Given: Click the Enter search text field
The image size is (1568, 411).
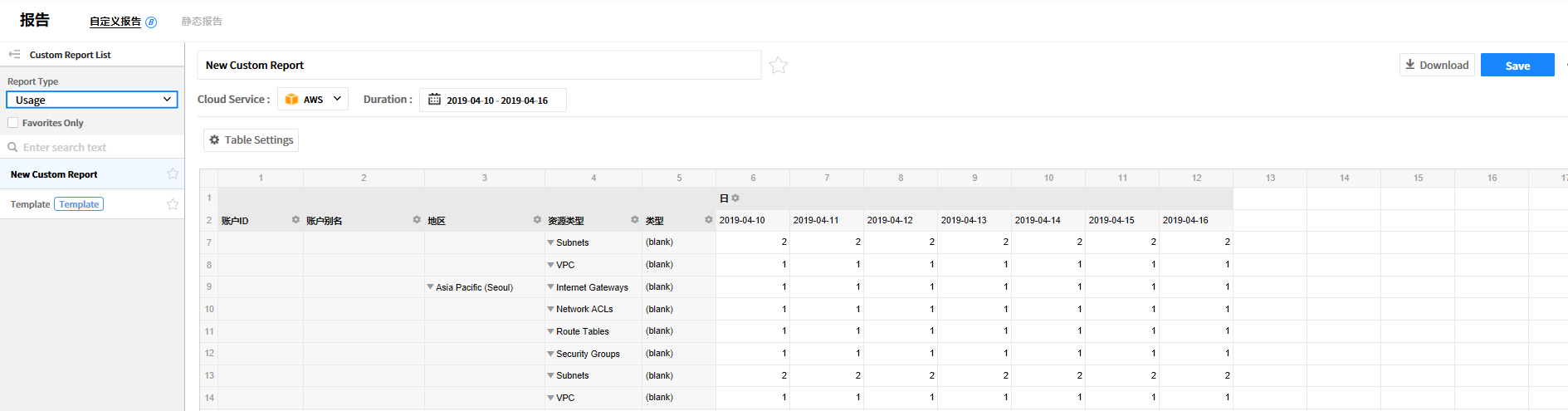Looking at the screenshot, I should [92, 147].
